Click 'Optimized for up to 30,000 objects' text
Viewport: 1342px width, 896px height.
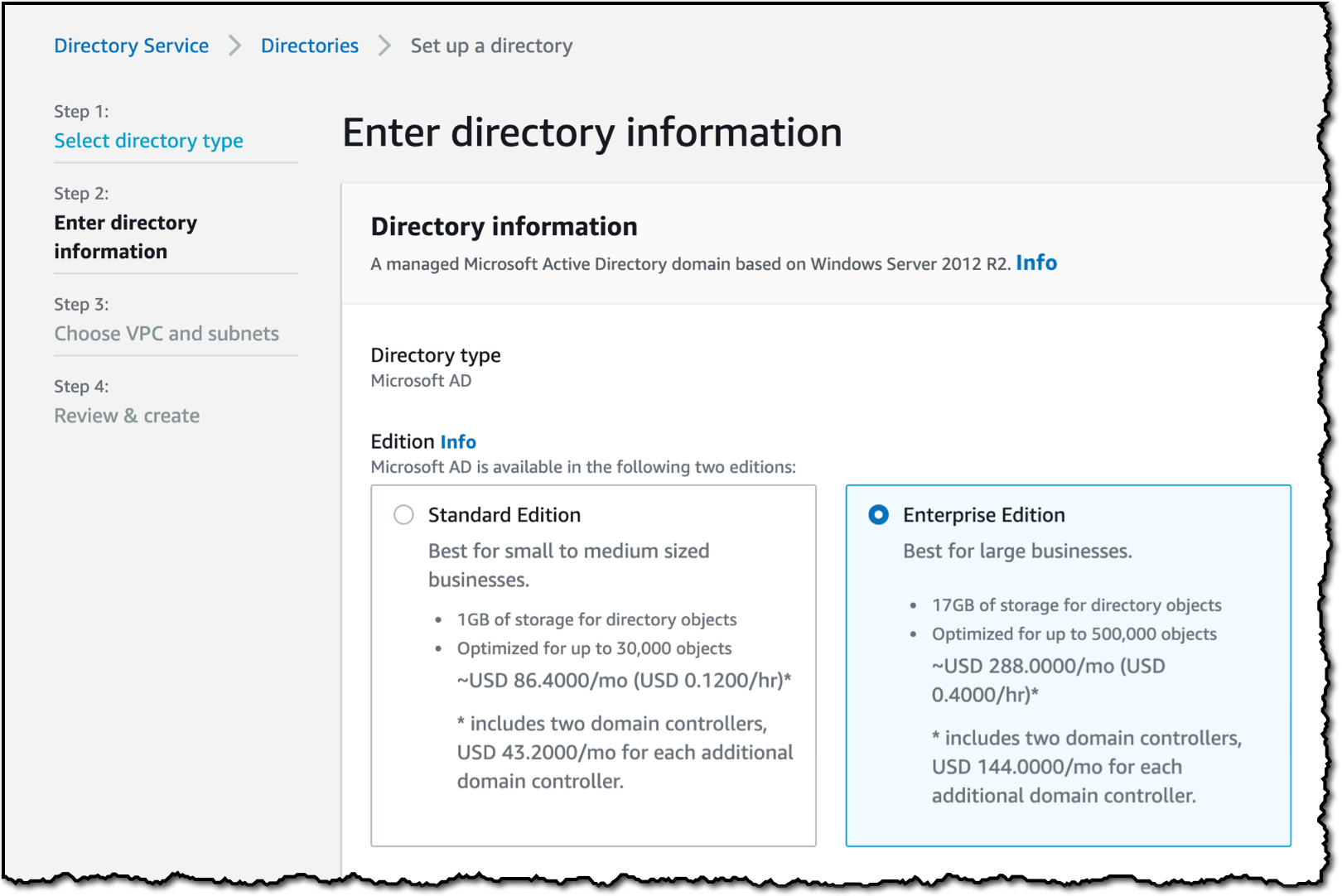pos(594,648)
